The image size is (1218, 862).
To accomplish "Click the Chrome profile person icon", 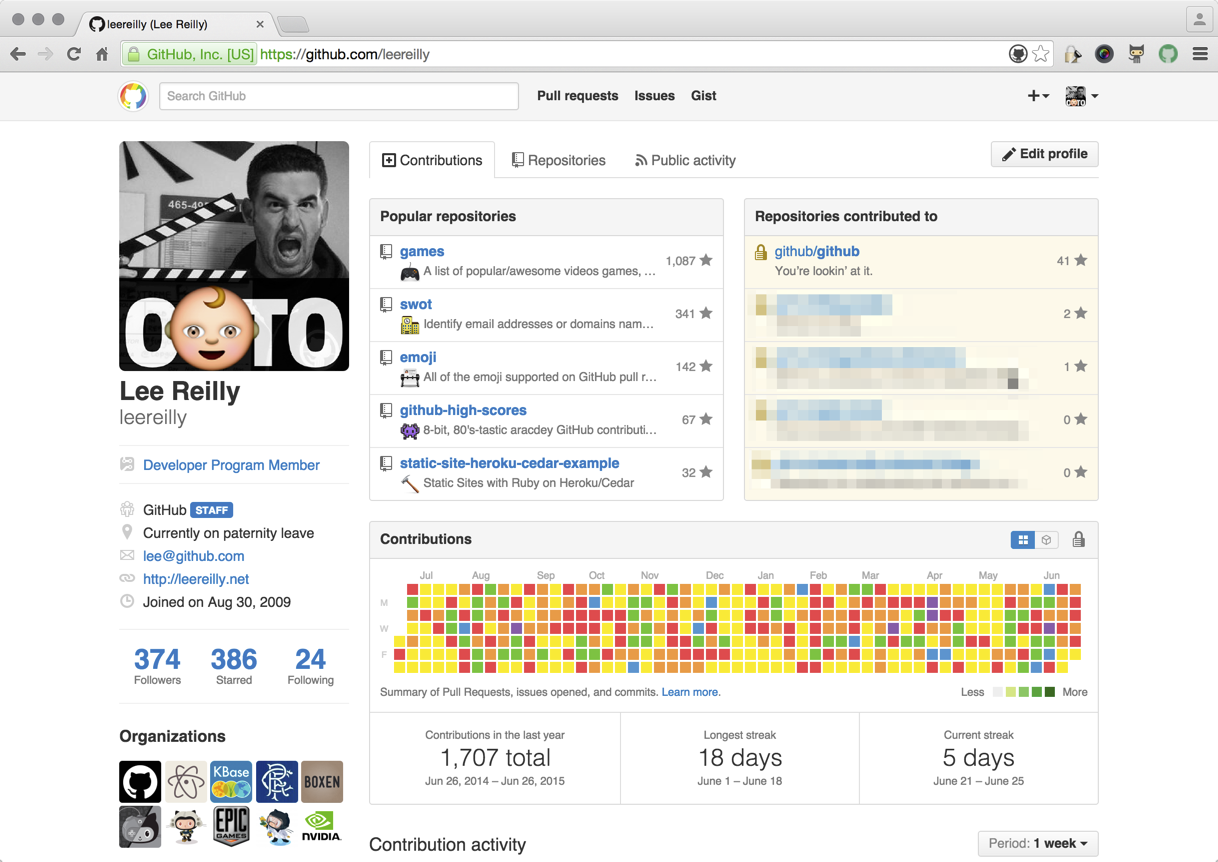I will [x=1200, y=19].
